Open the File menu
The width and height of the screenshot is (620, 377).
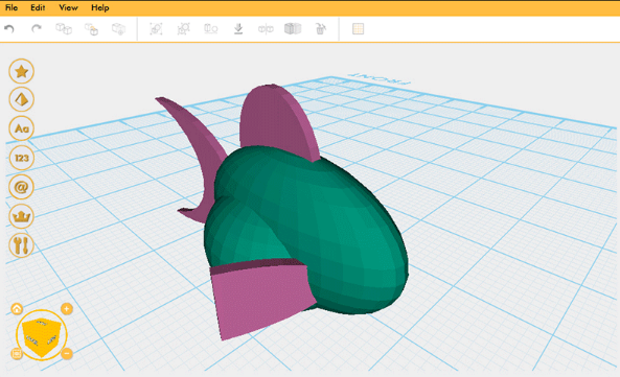click(x=11, y=8)
